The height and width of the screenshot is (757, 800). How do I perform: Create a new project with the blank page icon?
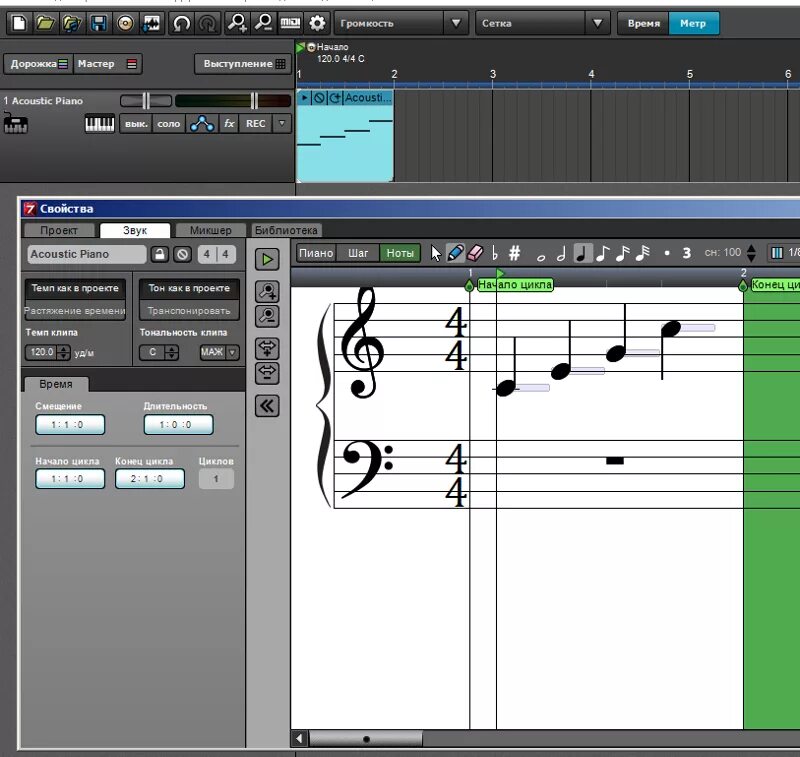(x=19, y=23)
